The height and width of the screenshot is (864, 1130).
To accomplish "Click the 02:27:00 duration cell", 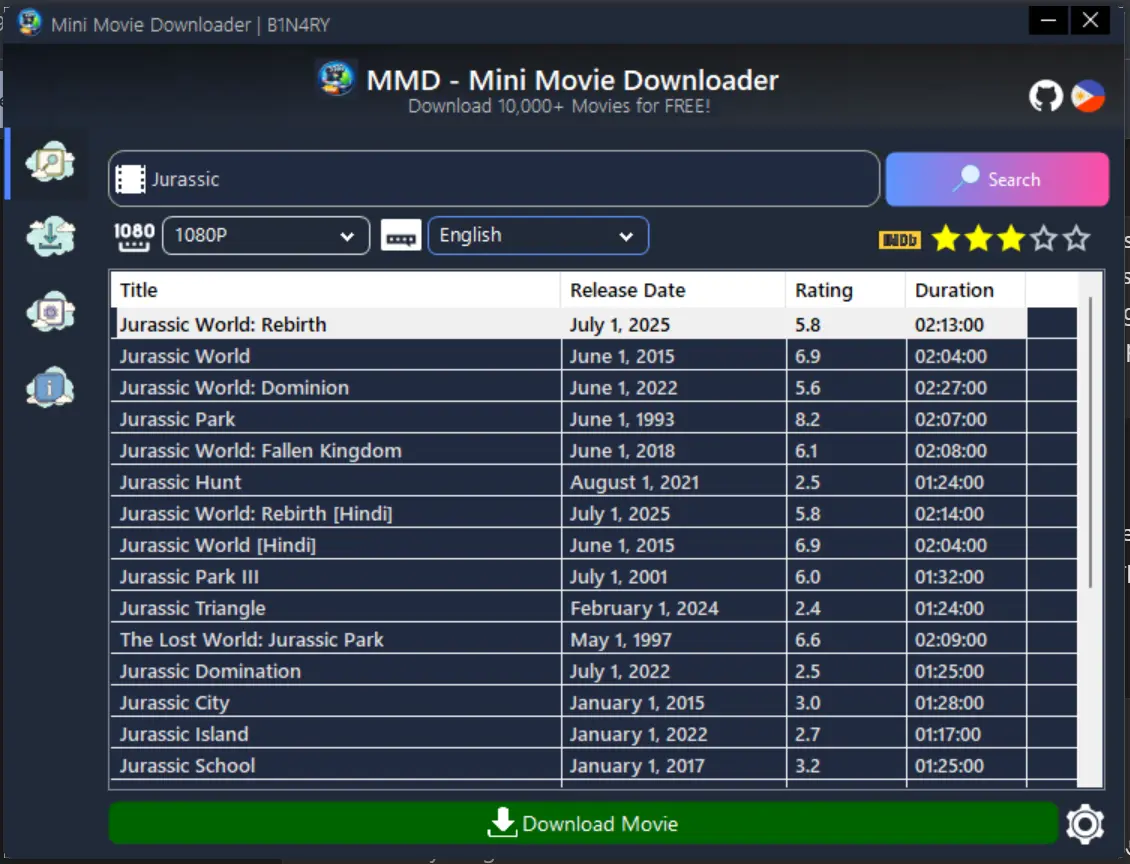I will click(x=966, y=388).
